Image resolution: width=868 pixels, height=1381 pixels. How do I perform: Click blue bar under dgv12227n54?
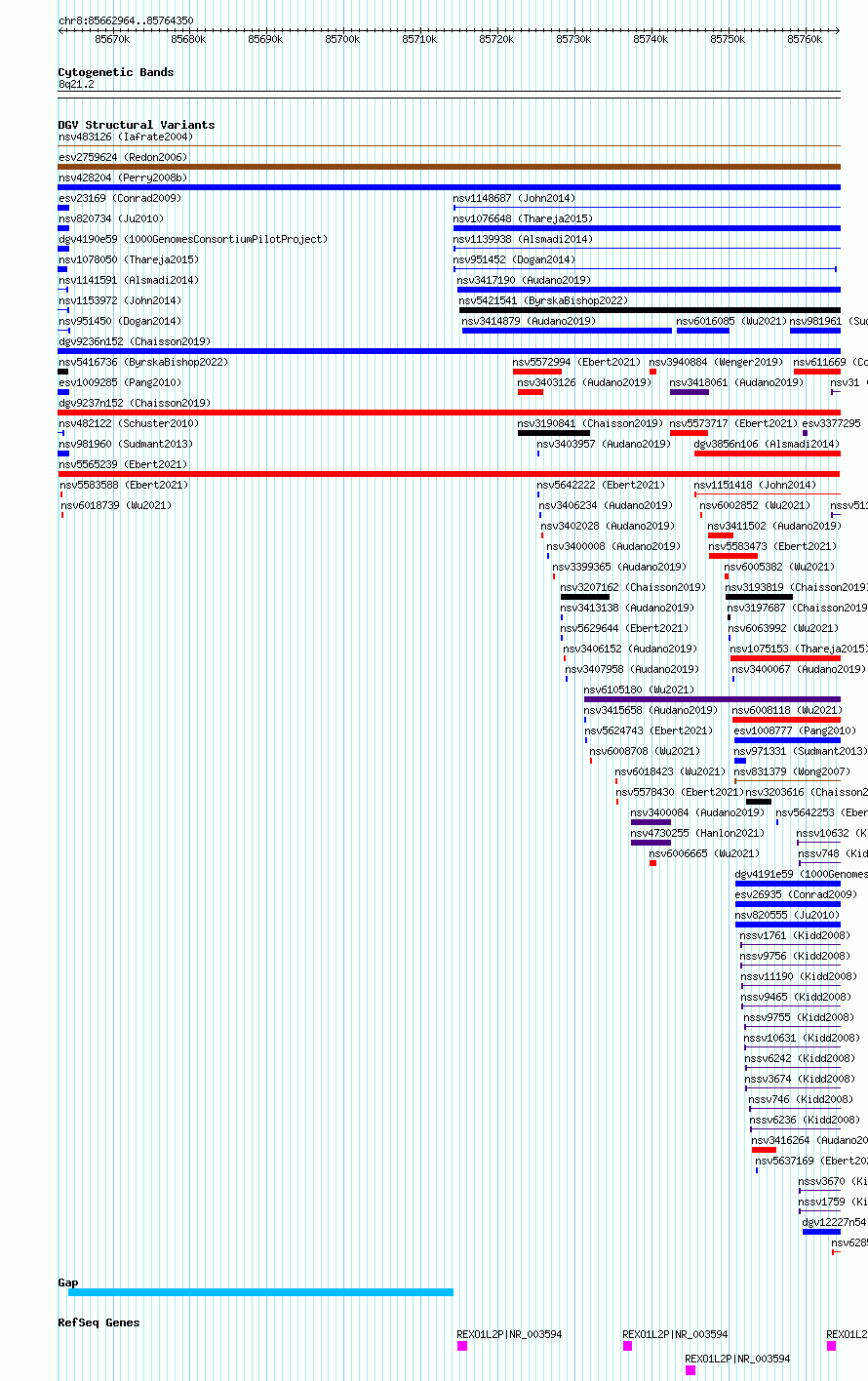pyautogui.click(x=821, y=1232)
